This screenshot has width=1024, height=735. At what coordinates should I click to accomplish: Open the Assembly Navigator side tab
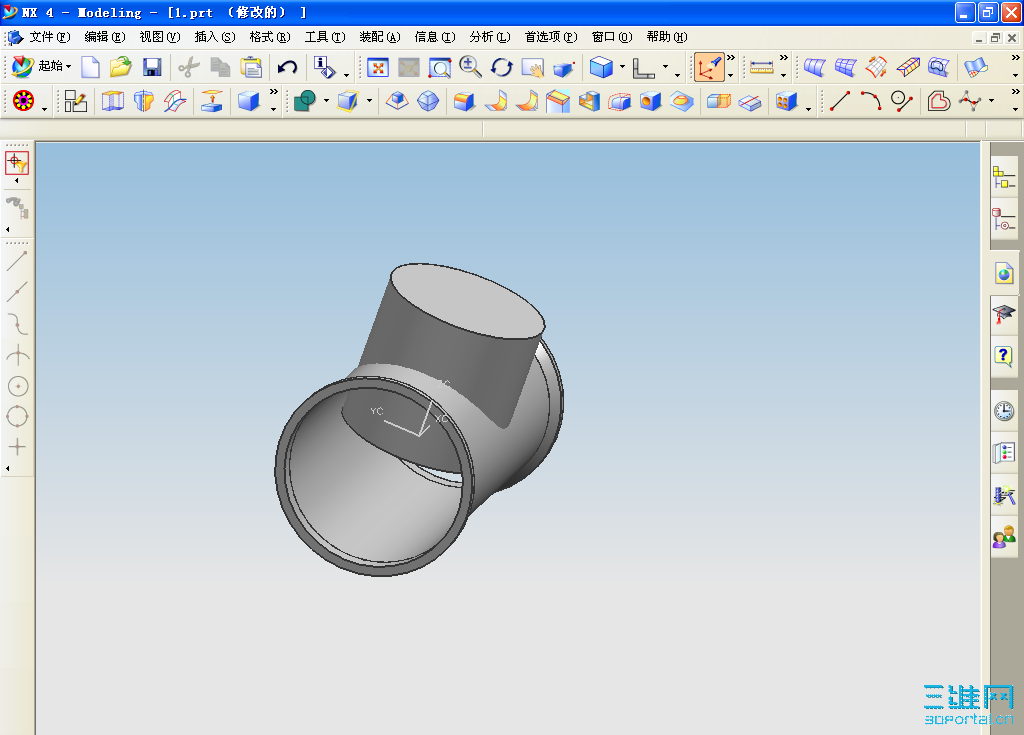[1004, 177]
